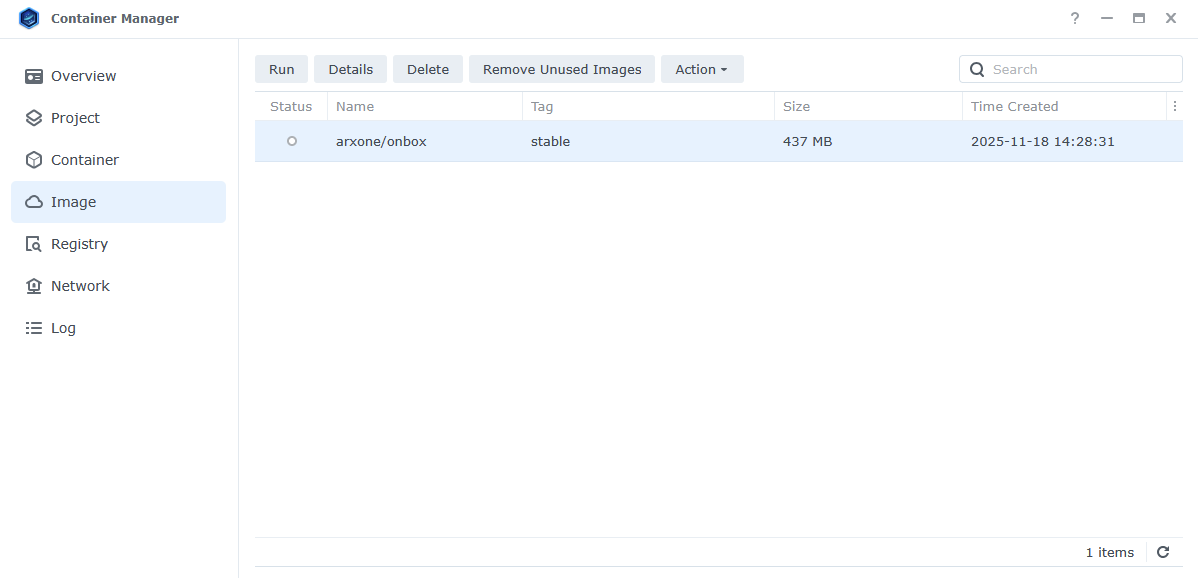Click Remove Unused Images
Image resolution: width=1198 pixels, height=578 pixels.
point(561,69)
